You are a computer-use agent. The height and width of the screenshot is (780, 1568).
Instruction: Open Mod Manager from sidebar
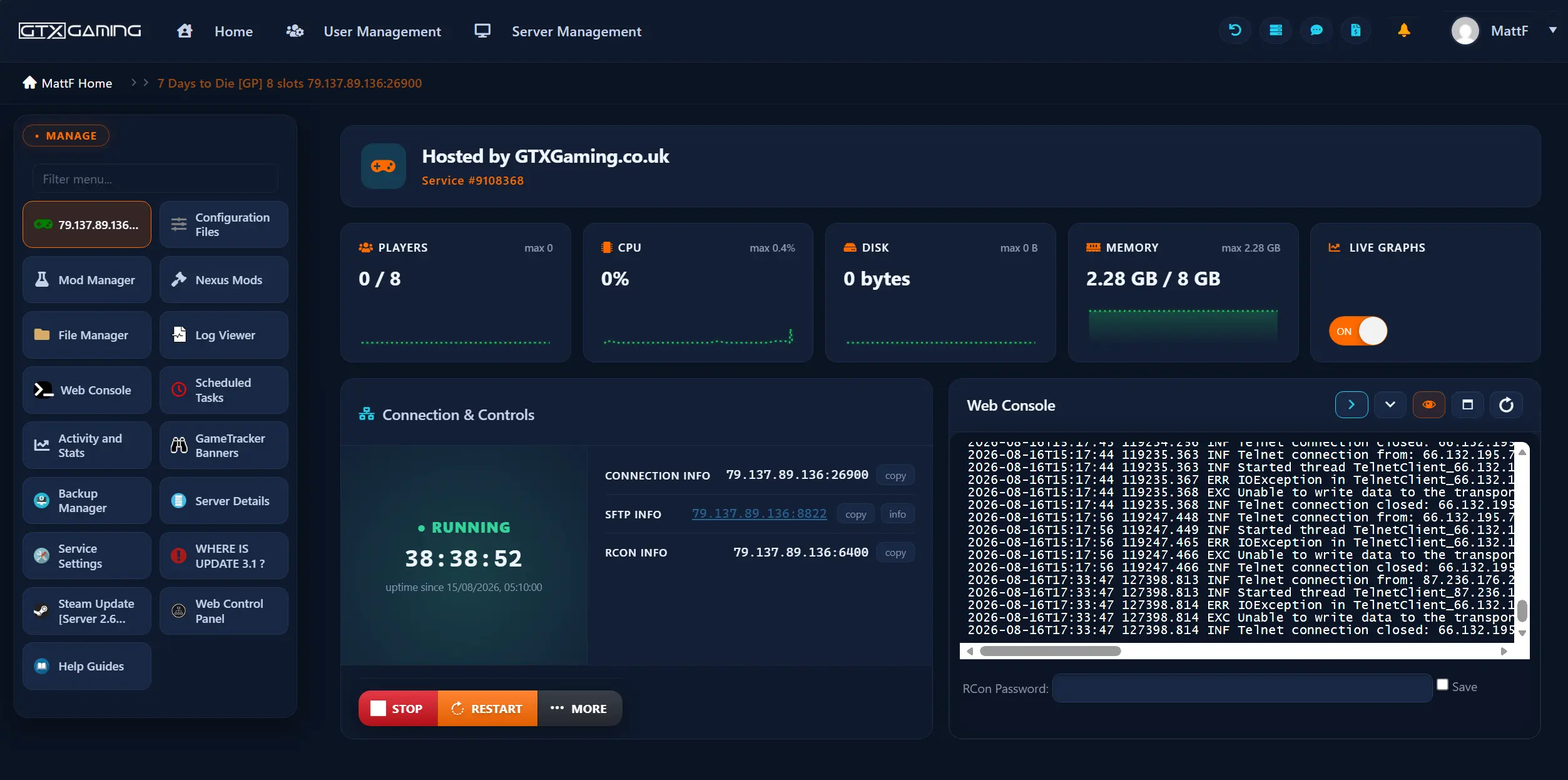click(x=87, y=280)
